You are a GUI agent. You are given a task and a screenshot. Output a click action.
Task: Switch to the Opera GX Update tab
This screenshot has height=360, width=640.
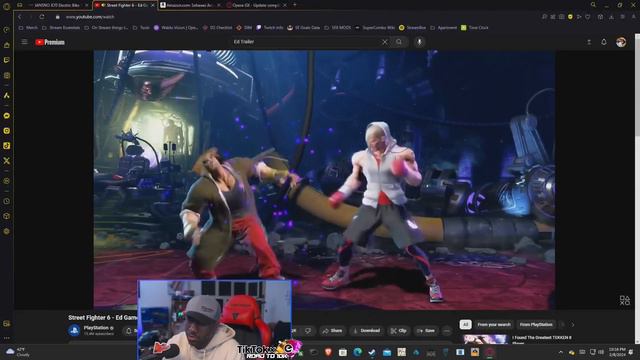click(x=256, y=5)
